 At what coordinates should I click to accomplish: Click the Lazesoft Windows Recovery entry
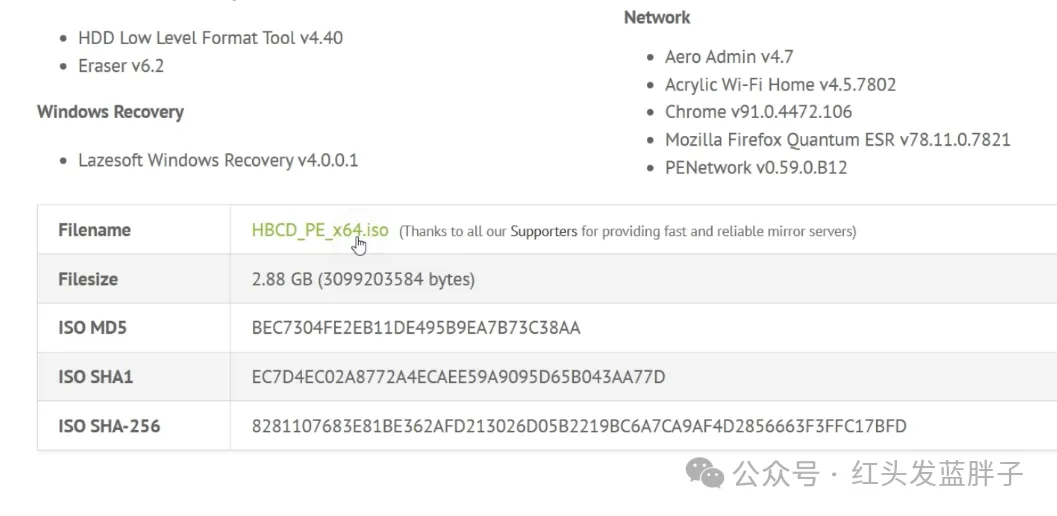217,160
